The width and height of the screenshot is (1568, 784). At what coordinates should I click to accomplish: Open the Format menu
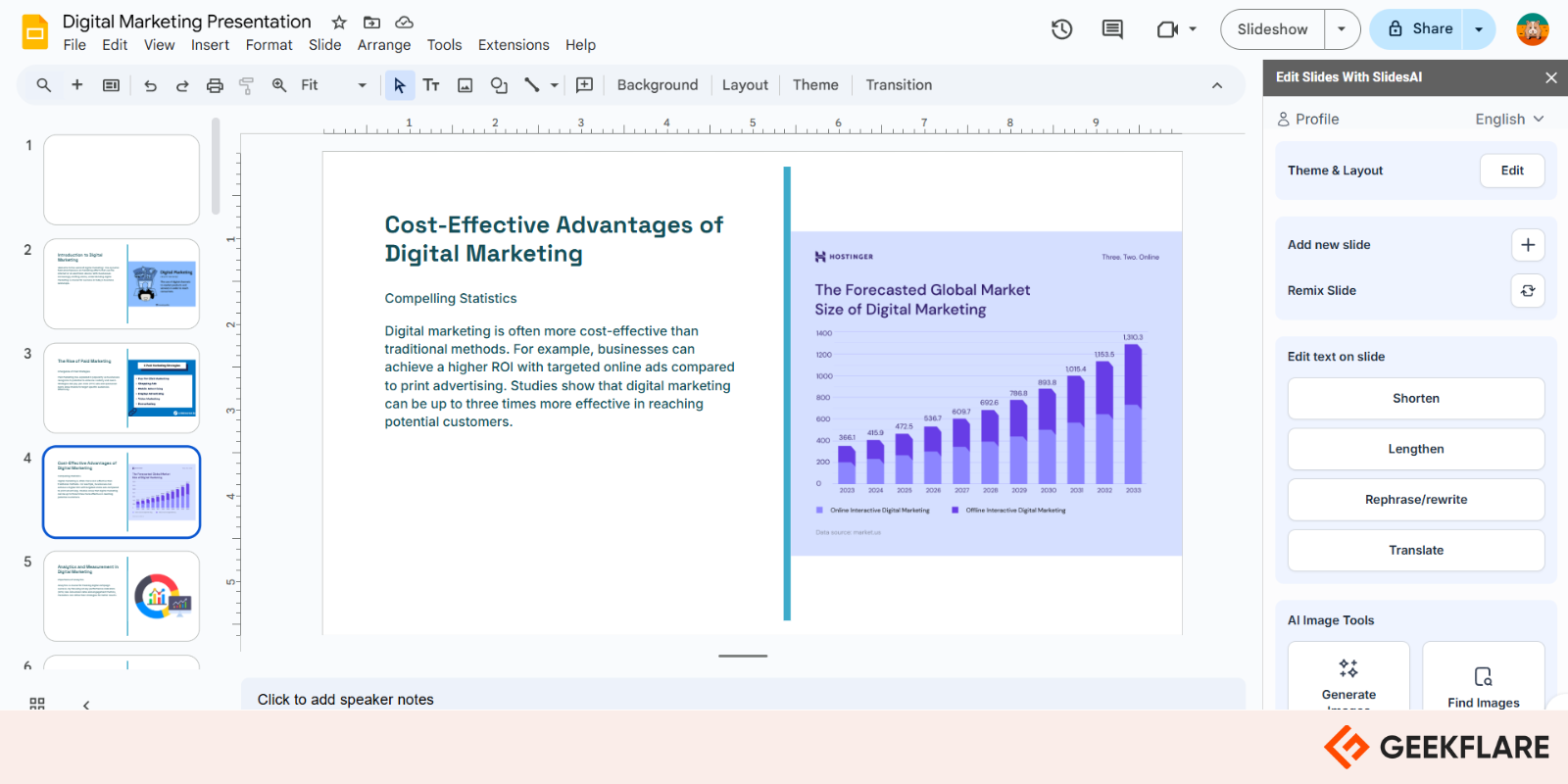point(269,45)
